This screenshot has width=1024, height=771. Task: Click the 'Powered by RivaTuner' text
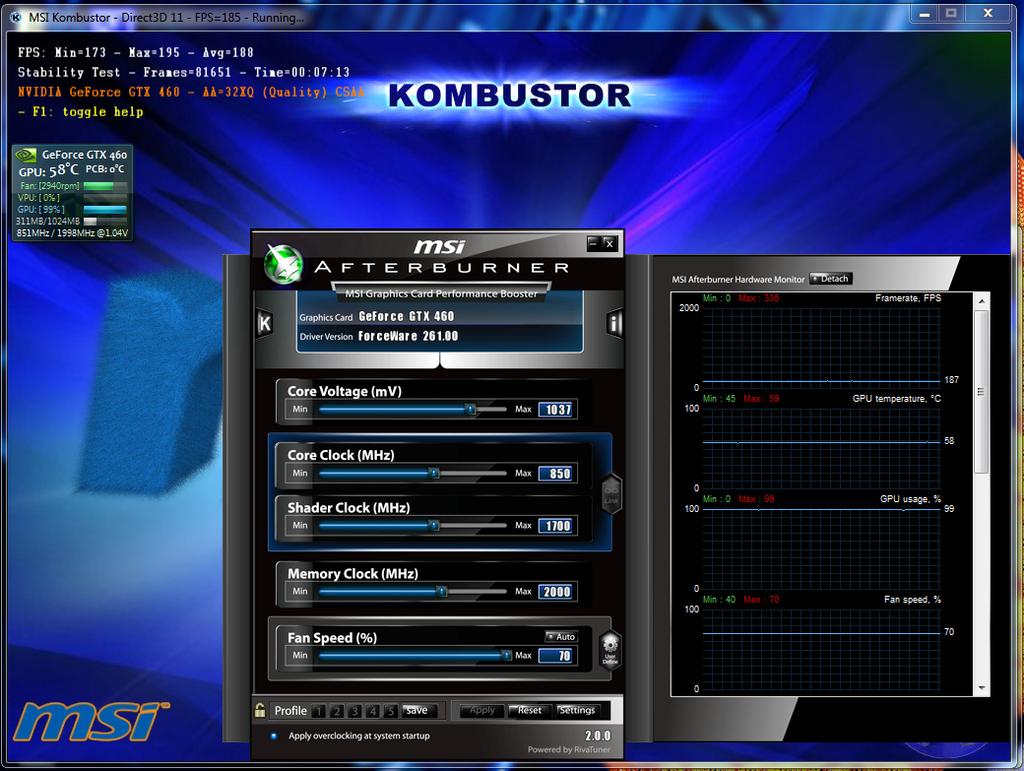click(569, 749)
